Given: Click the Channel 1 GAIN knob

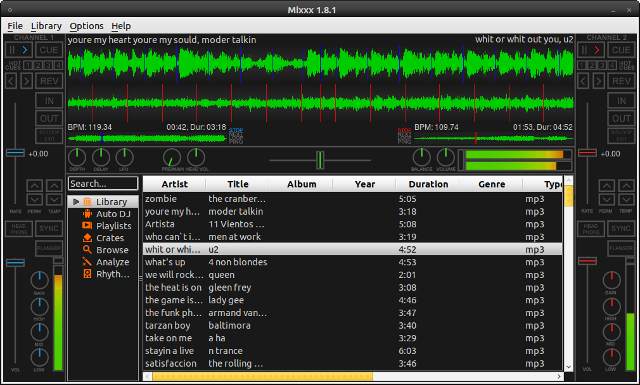Looking at the screenshot, I should (40, 280).
